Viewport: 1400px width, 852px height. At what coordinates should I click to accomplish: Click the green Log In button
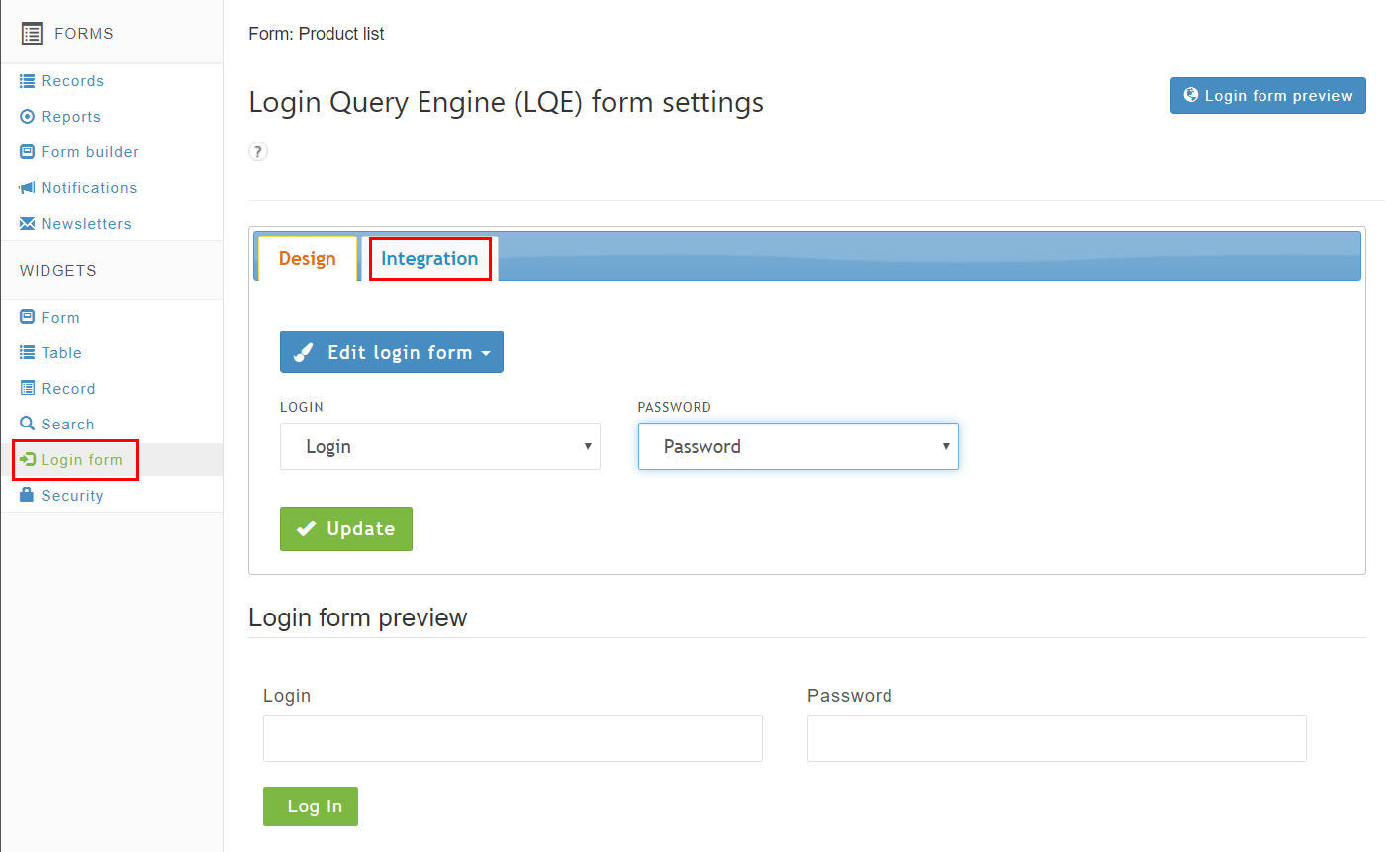coord(311,806)
